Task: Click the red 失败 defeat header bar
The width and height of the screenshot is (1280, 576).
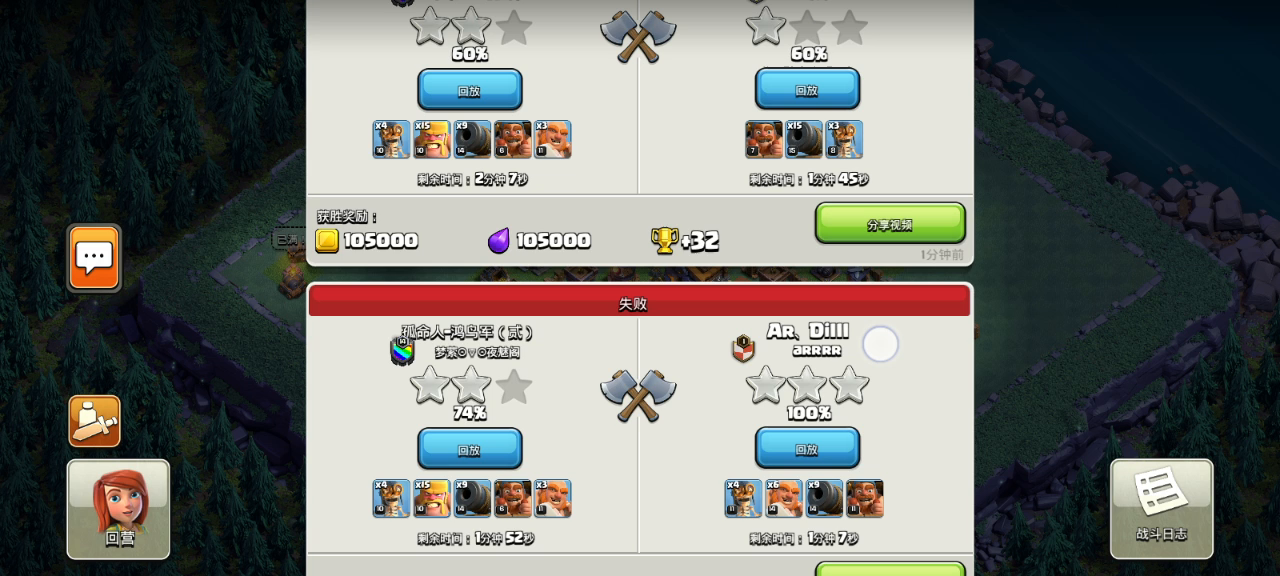Action: (x=639, y=302)
